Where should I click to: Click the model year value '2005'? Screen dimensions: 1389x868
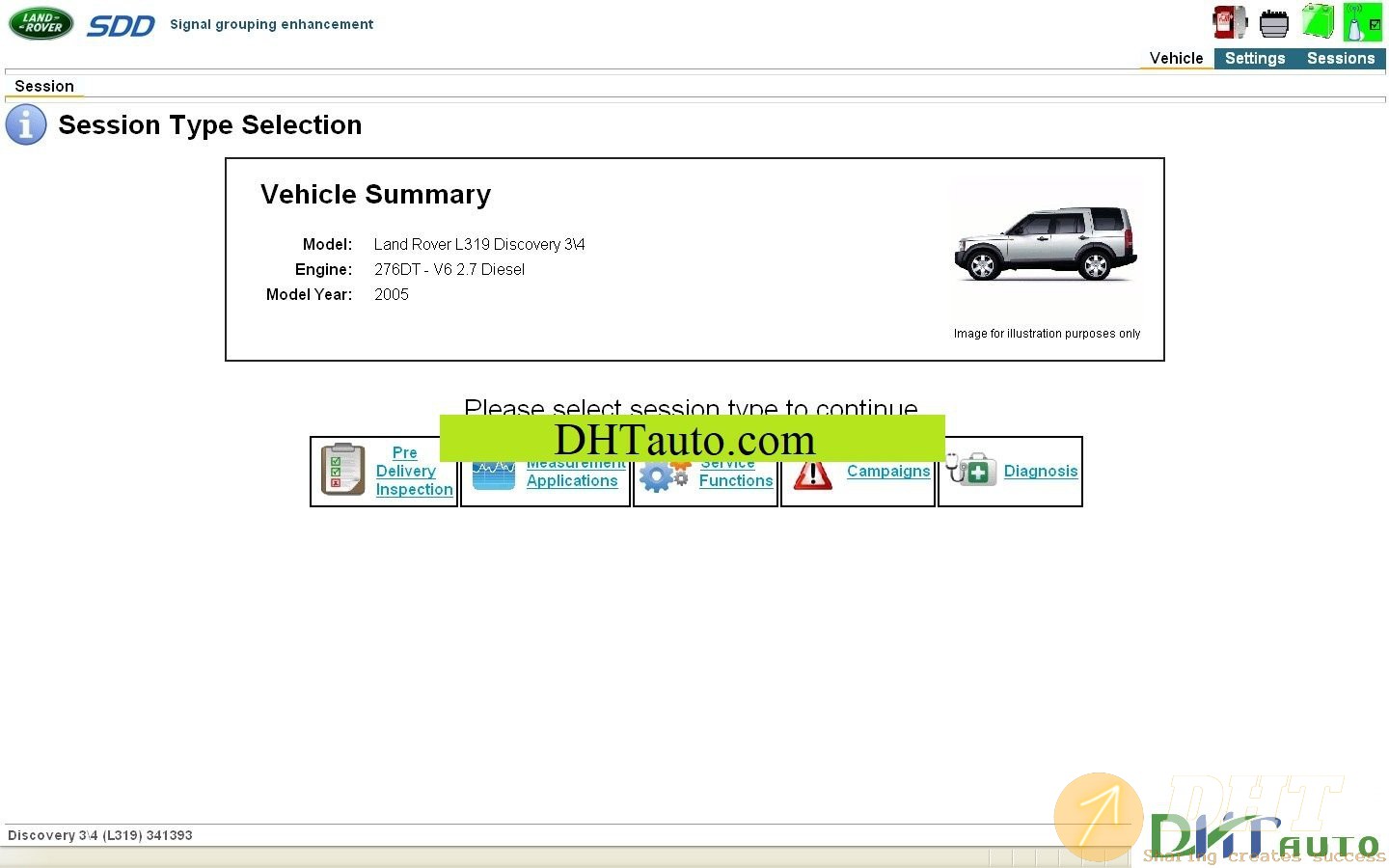[x=392, y=295]
